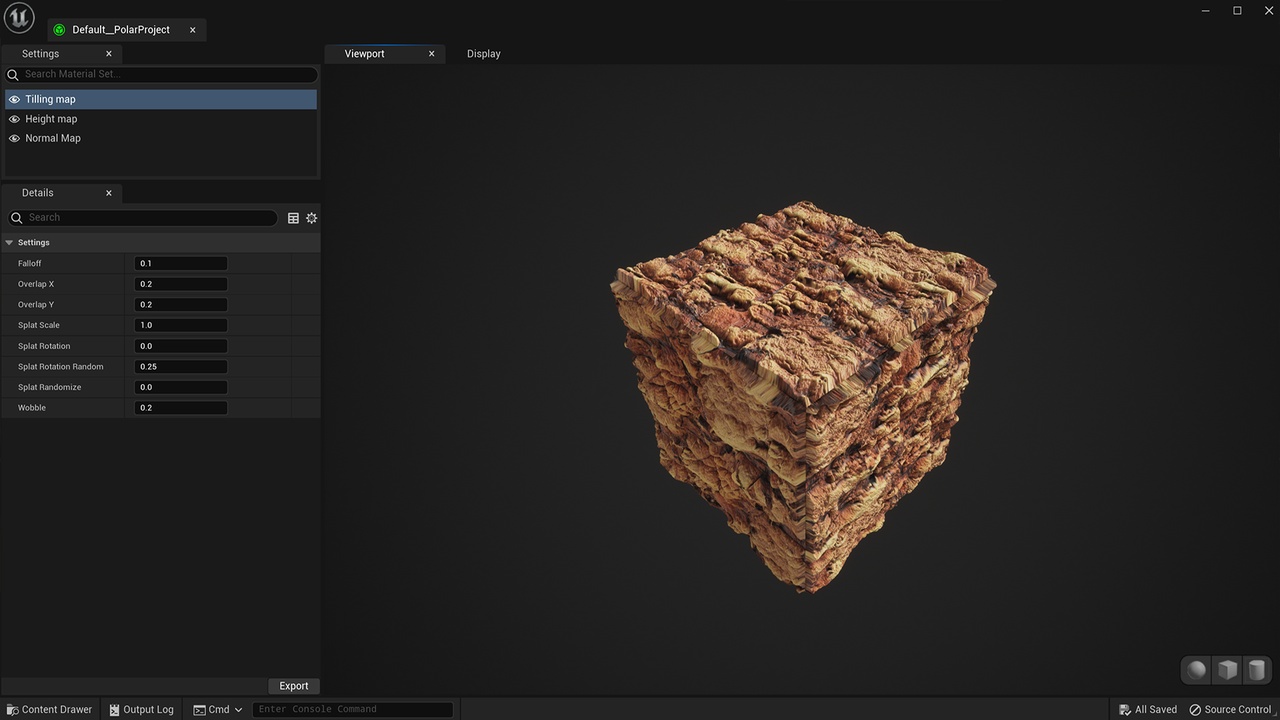
Task: Click the Default__PolarProject asset icon
Action: (x=59, y=30)
